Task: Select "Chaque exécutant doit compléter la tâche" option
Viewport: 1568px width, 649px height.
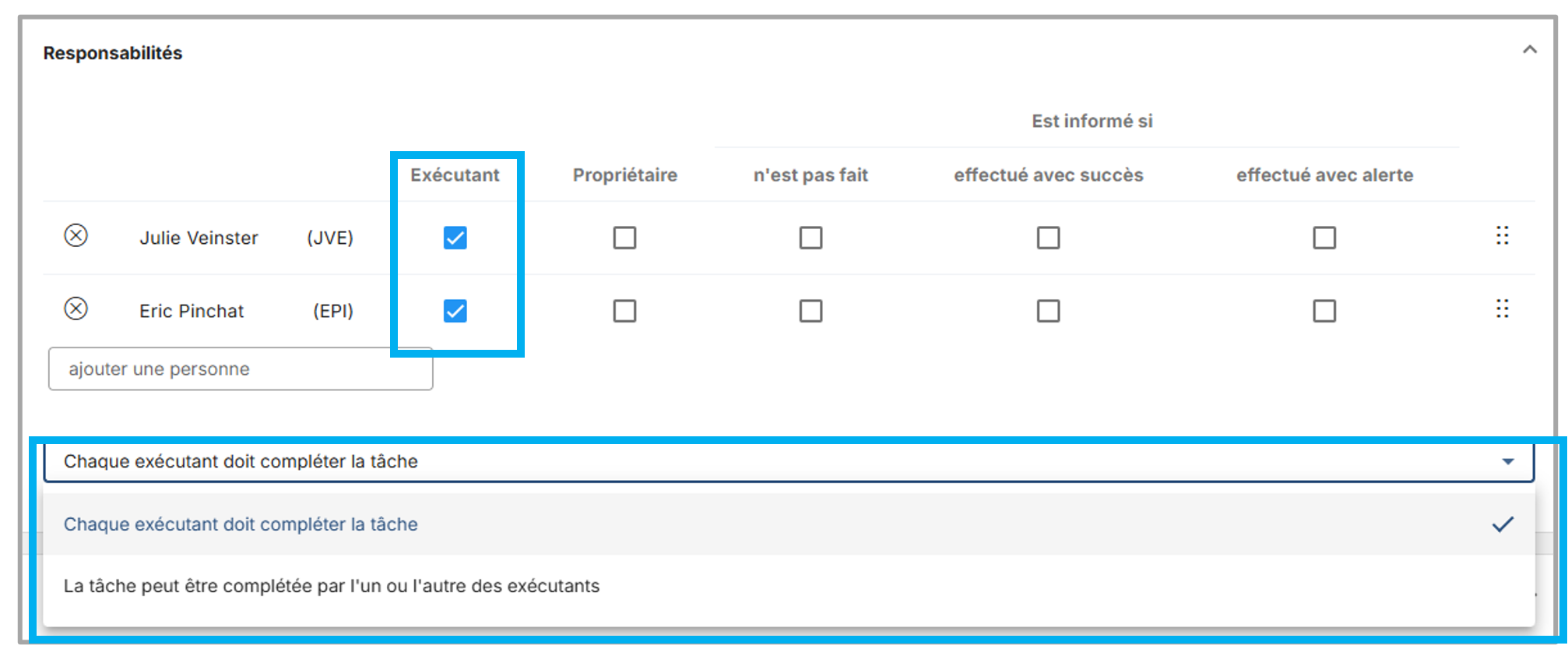Action: click(241, 524)
